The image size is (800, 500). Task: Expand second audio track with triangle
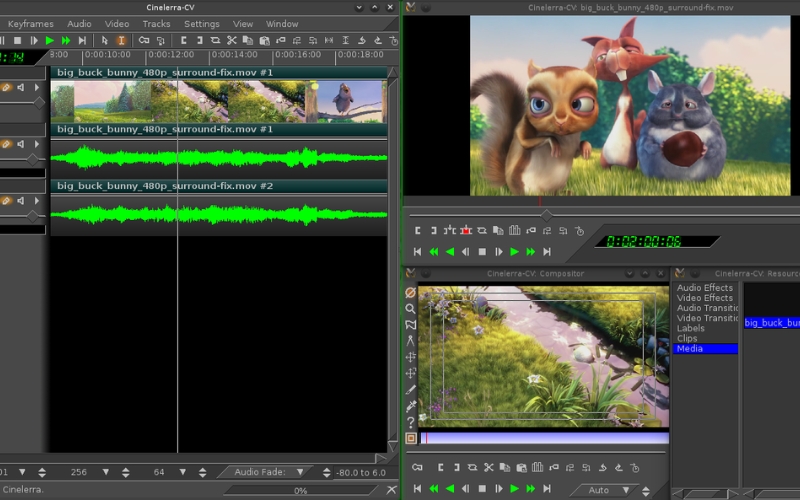click(x=37, y=201)
